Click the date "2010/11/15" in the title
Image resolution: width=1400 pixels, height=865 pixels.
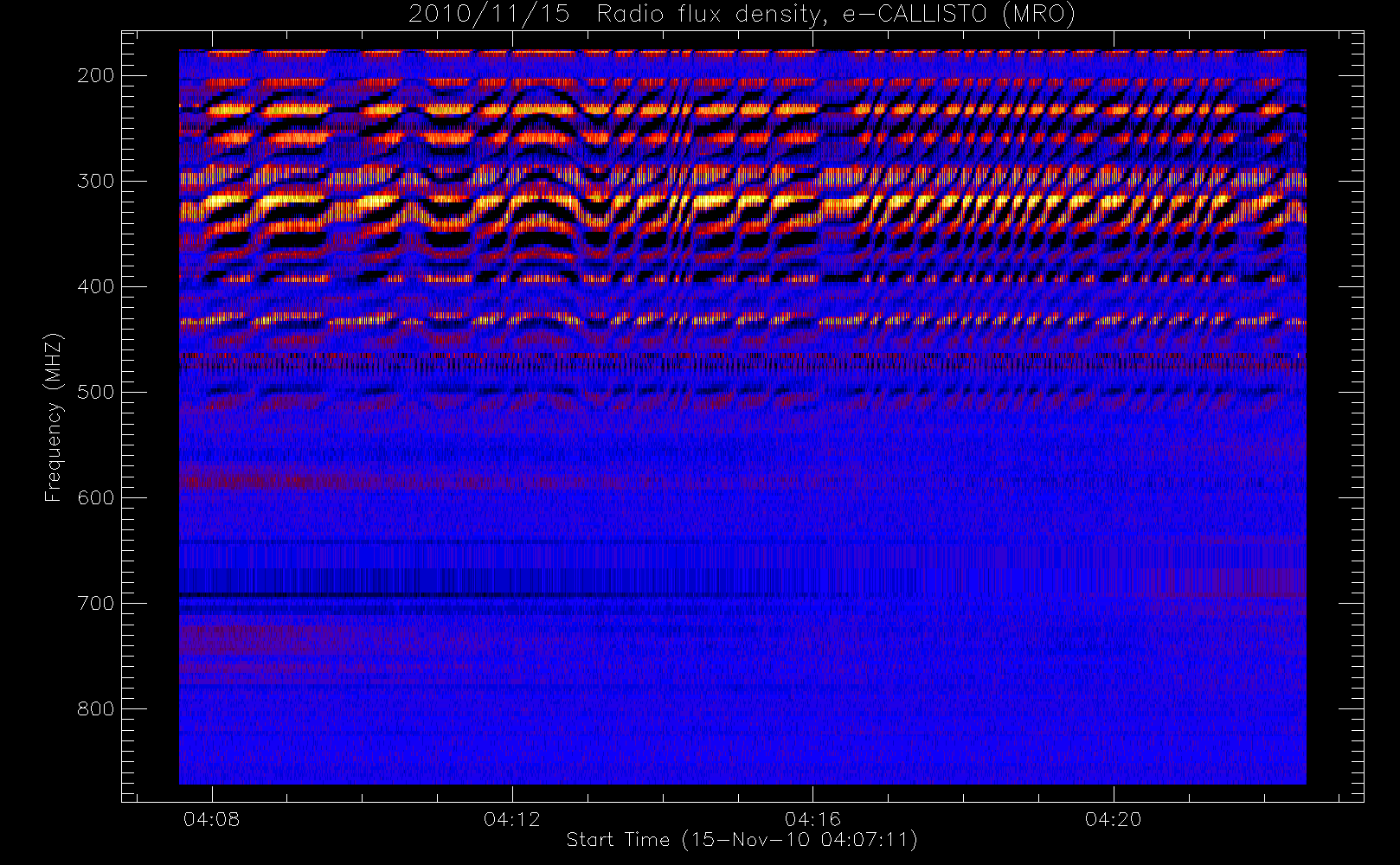pos(489,15)
